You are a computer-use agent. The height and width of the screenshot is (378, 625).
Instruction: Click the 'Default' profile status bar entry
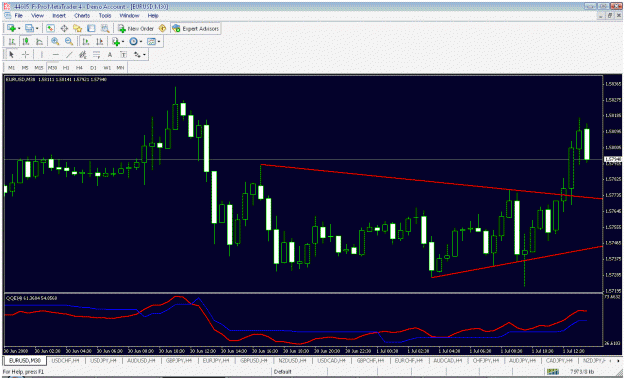coord(283,372)
